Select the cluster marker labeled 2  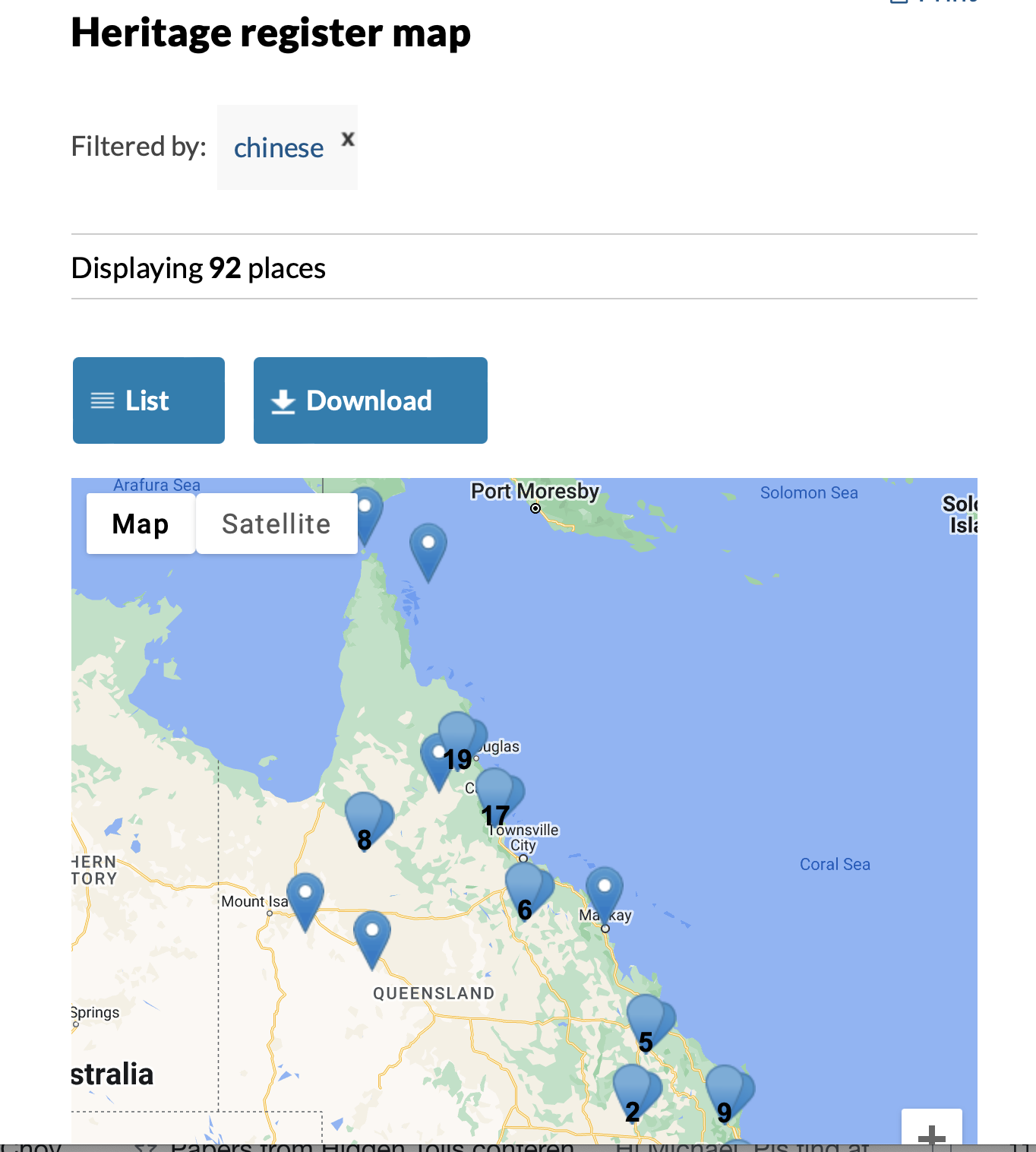[x=633, y=1093]
